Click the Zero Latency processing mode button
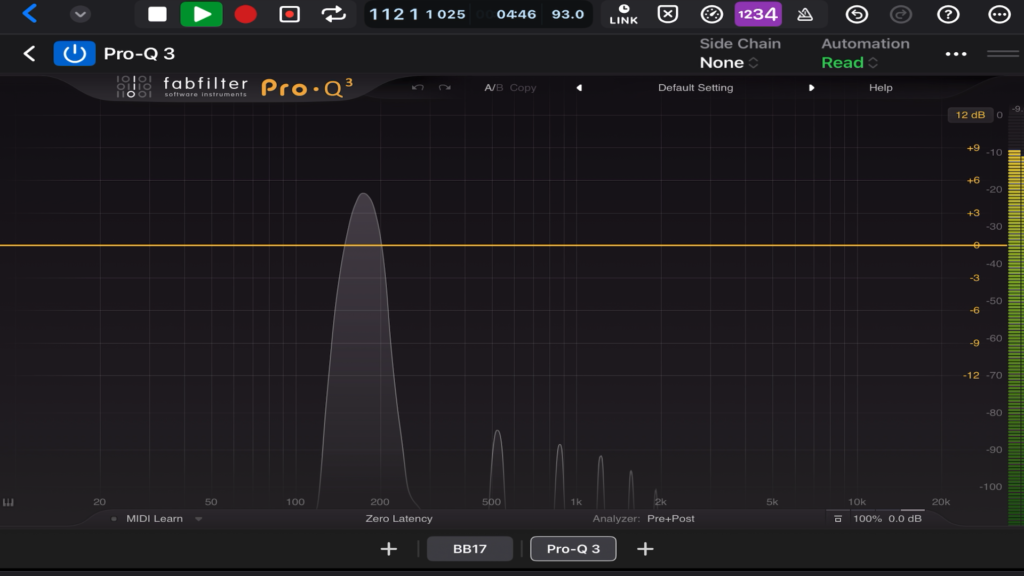The height and width of the screenshot is (576, 1024). pyautogui.click(x=399, y=519)
